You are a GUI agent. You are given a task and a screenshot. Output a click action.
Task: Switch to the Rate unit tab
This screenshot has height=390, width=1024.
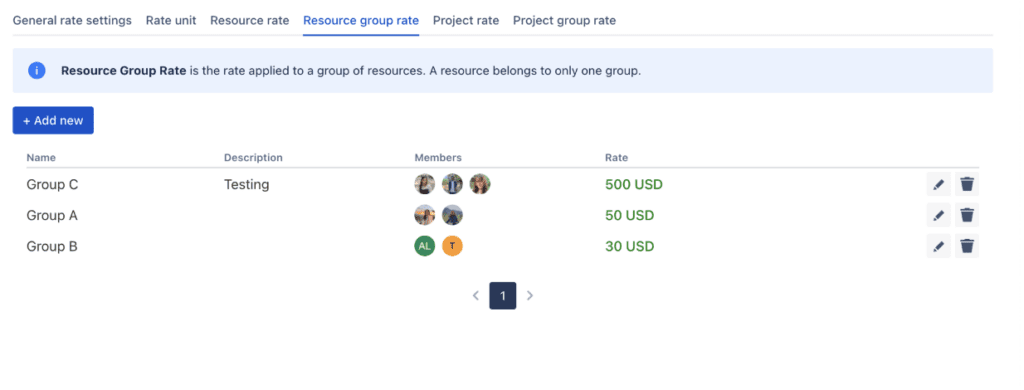(x=171, y=20)
